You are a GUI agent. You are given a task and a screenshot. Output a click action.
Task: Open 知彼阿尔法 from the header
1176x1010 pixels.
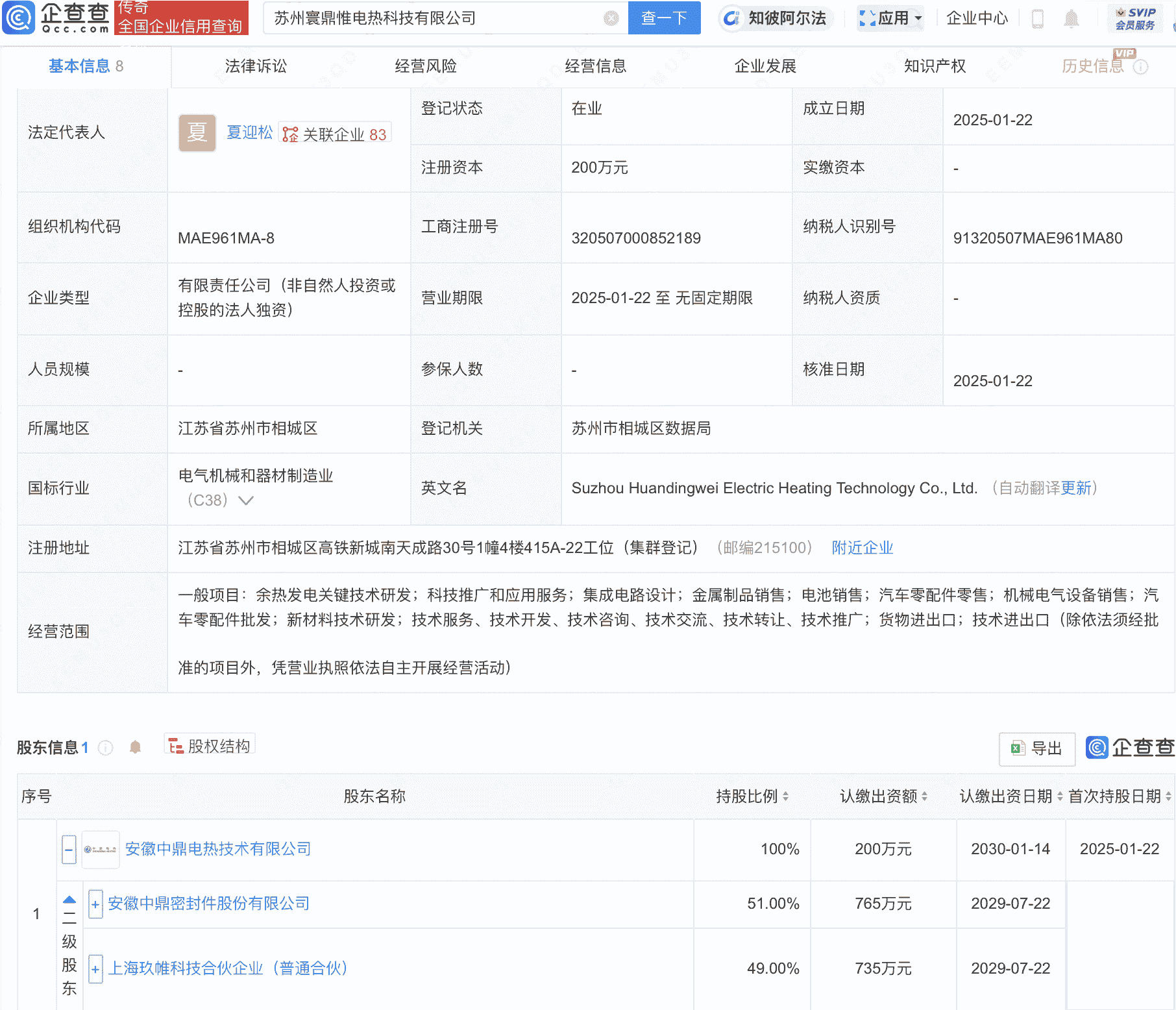click(x=776, y=18)
